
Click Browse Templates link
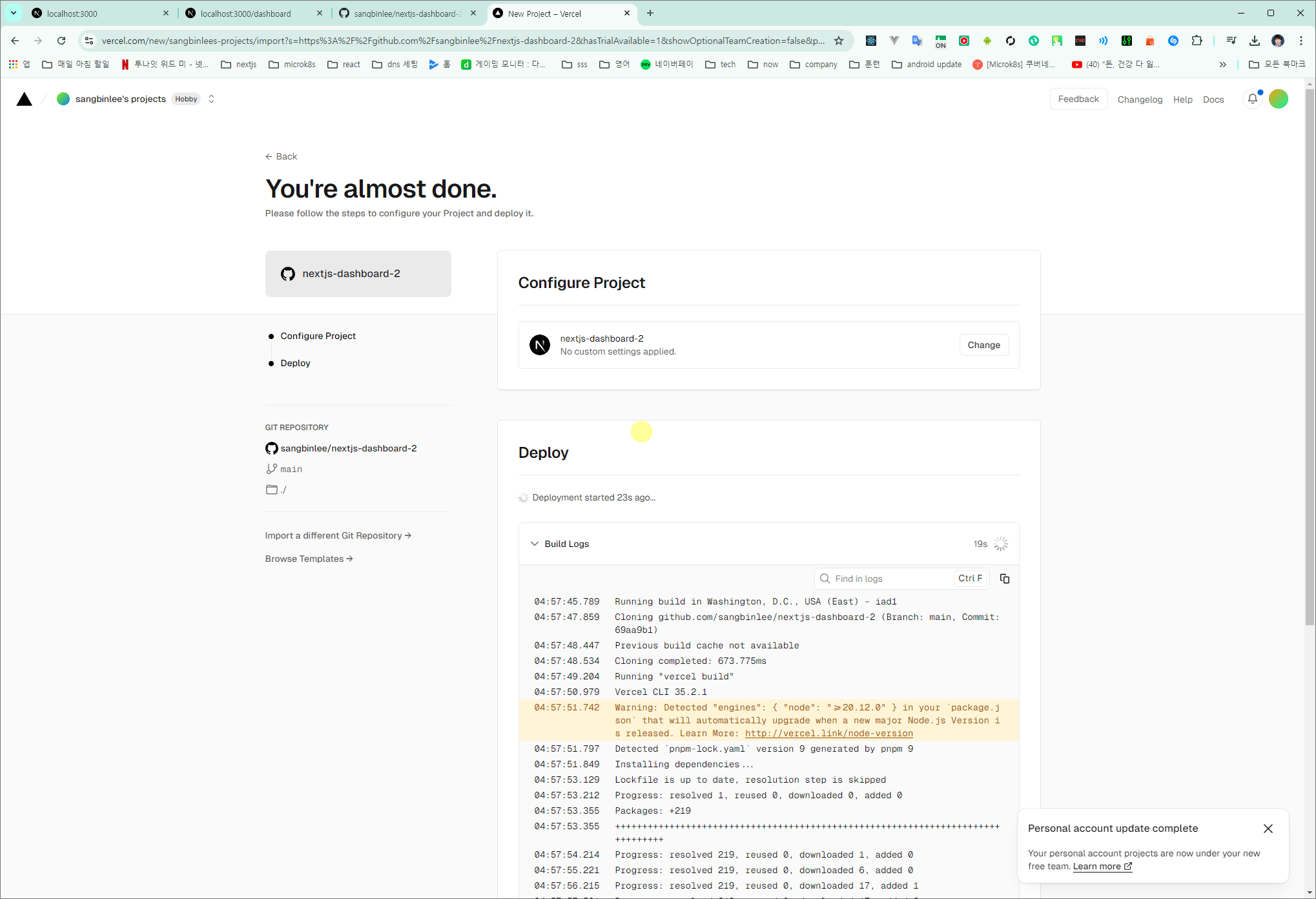[309, 559]
